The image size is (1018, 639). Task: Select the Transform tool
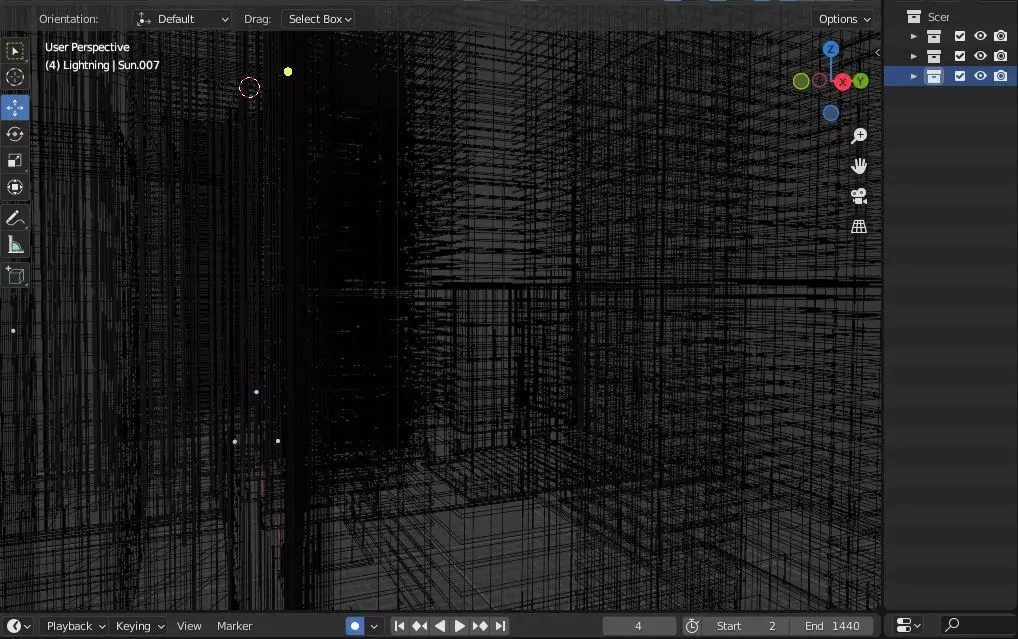click(x=15, y=188)
